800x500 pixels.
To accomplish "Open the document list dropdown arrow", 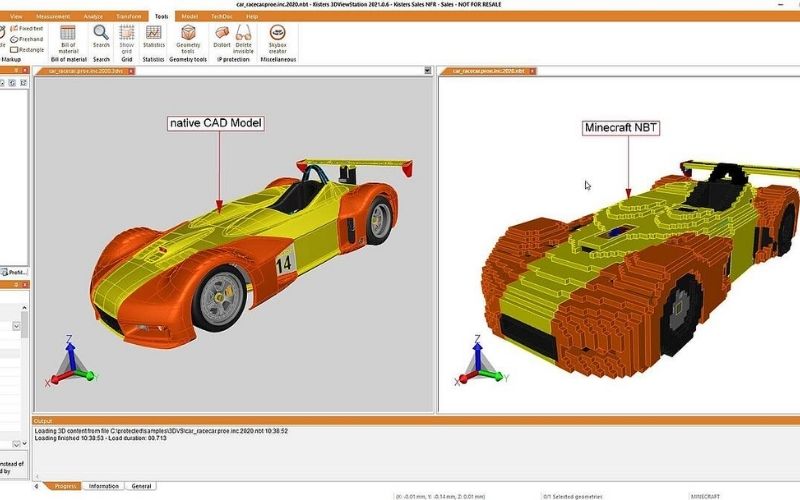I will (x=428, y=70).
